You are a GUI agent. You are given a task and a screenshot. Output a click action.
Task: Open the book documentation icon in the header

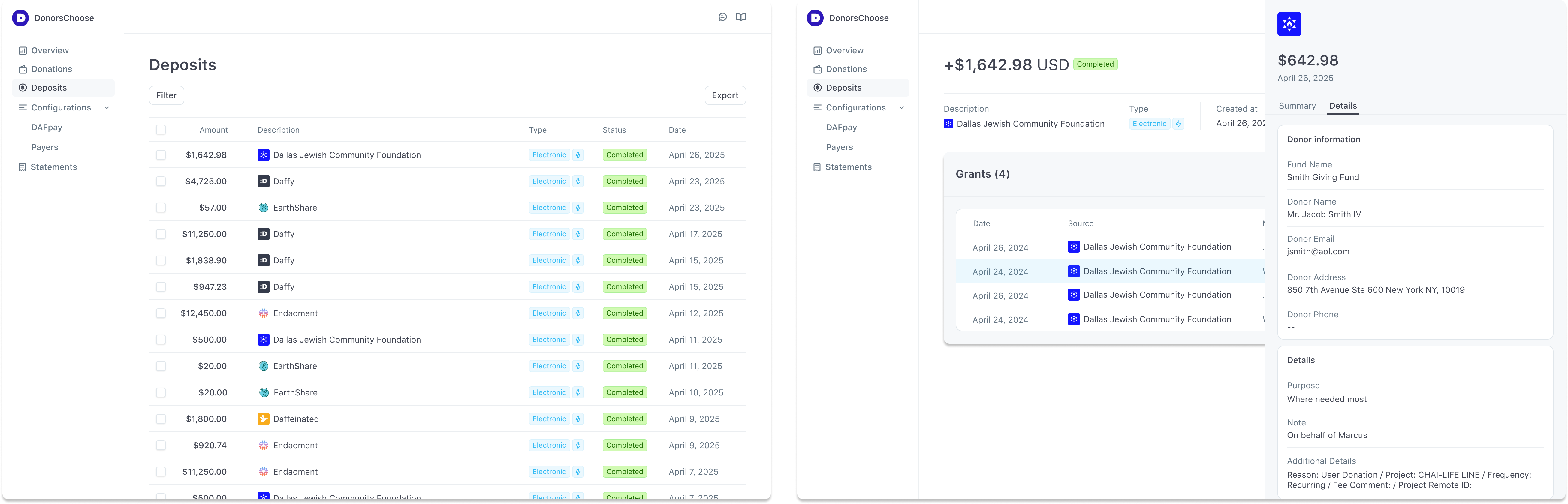(741, 17)
